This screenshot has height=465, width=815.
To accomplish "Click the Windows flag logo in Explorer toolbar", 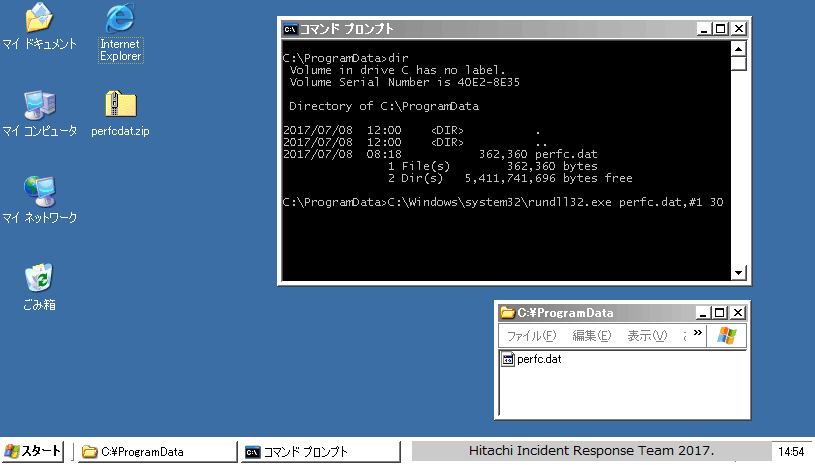I will tap(727, 335).
